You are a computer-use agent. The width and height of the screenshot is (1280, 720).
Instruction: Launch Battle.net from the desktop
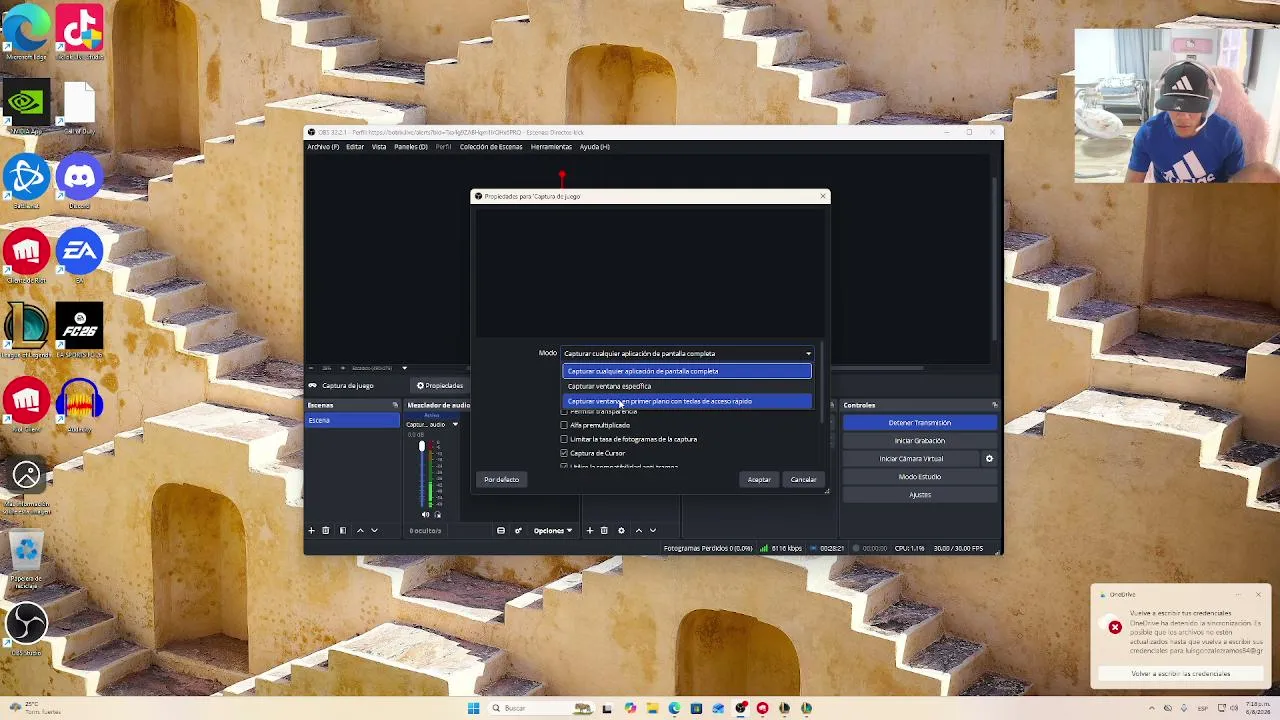pos(26,181)
